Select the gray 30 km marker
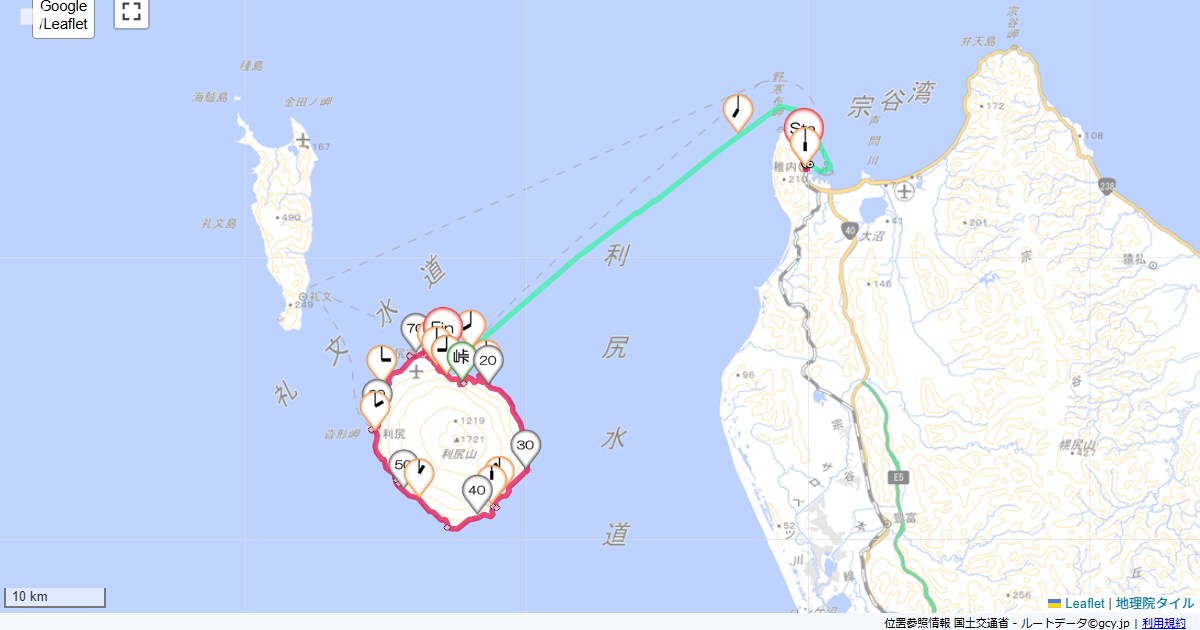Image resolution: width=1200 pixels, height=630 pixels. click(525, 448)
